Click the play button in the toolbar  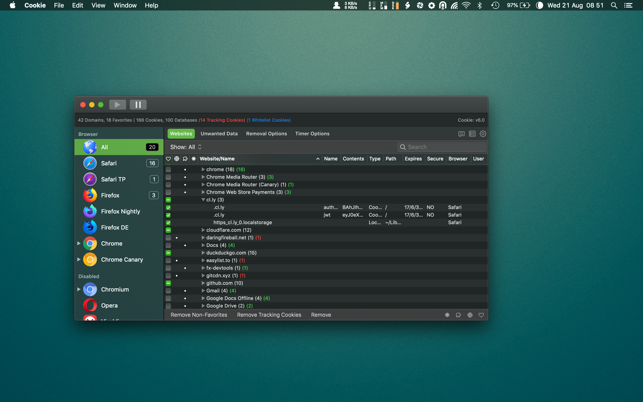point(117,104)
